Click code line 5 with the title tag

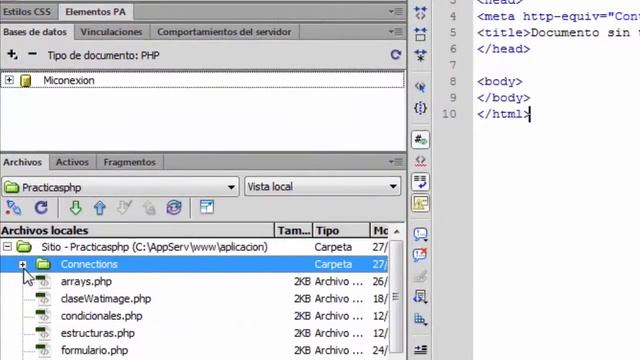pyautogui.click(x=558, y=33)
